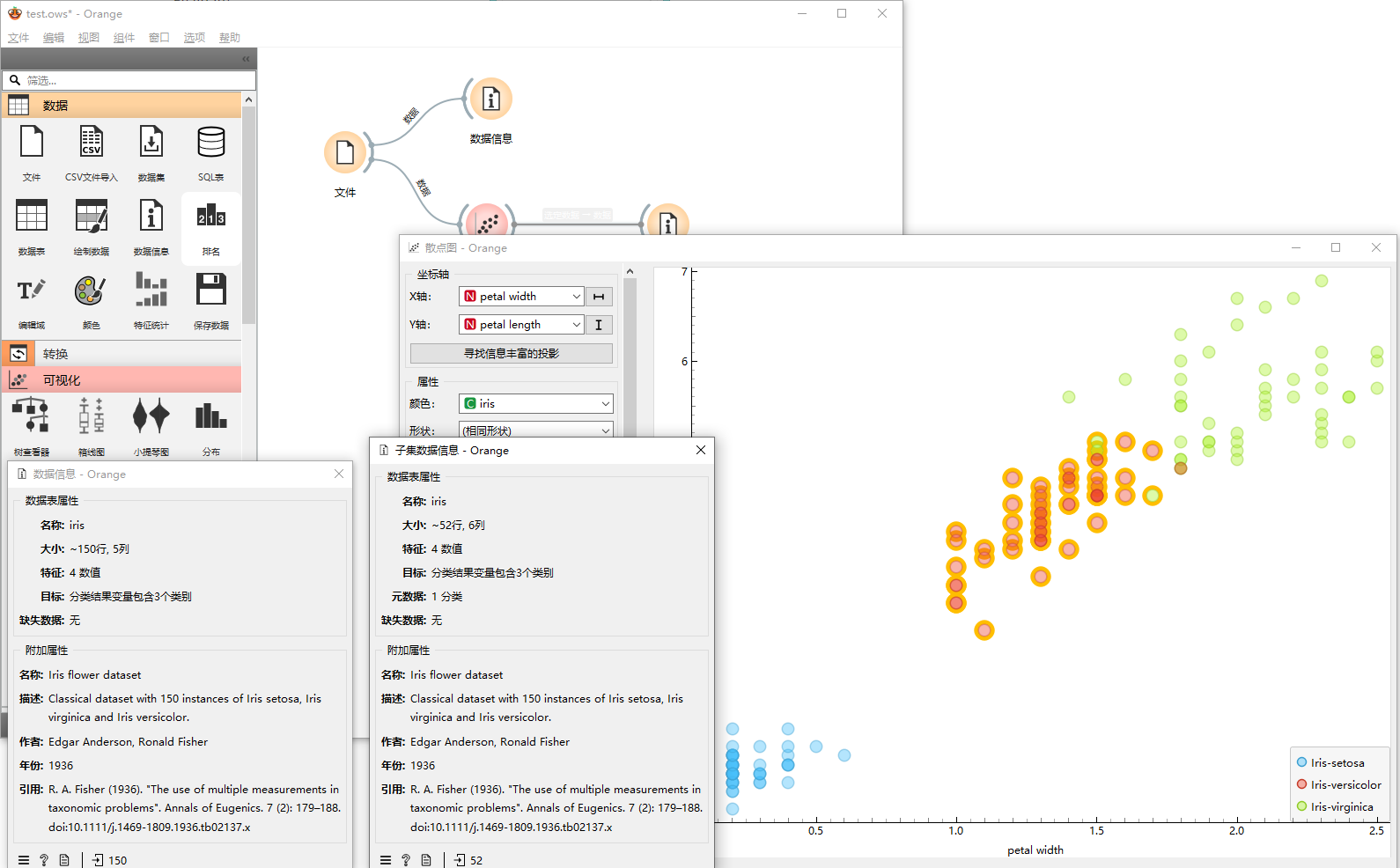Screen dimensions: 1400x868
Task: Open the 窗口 menu
Action: (159, 38)
